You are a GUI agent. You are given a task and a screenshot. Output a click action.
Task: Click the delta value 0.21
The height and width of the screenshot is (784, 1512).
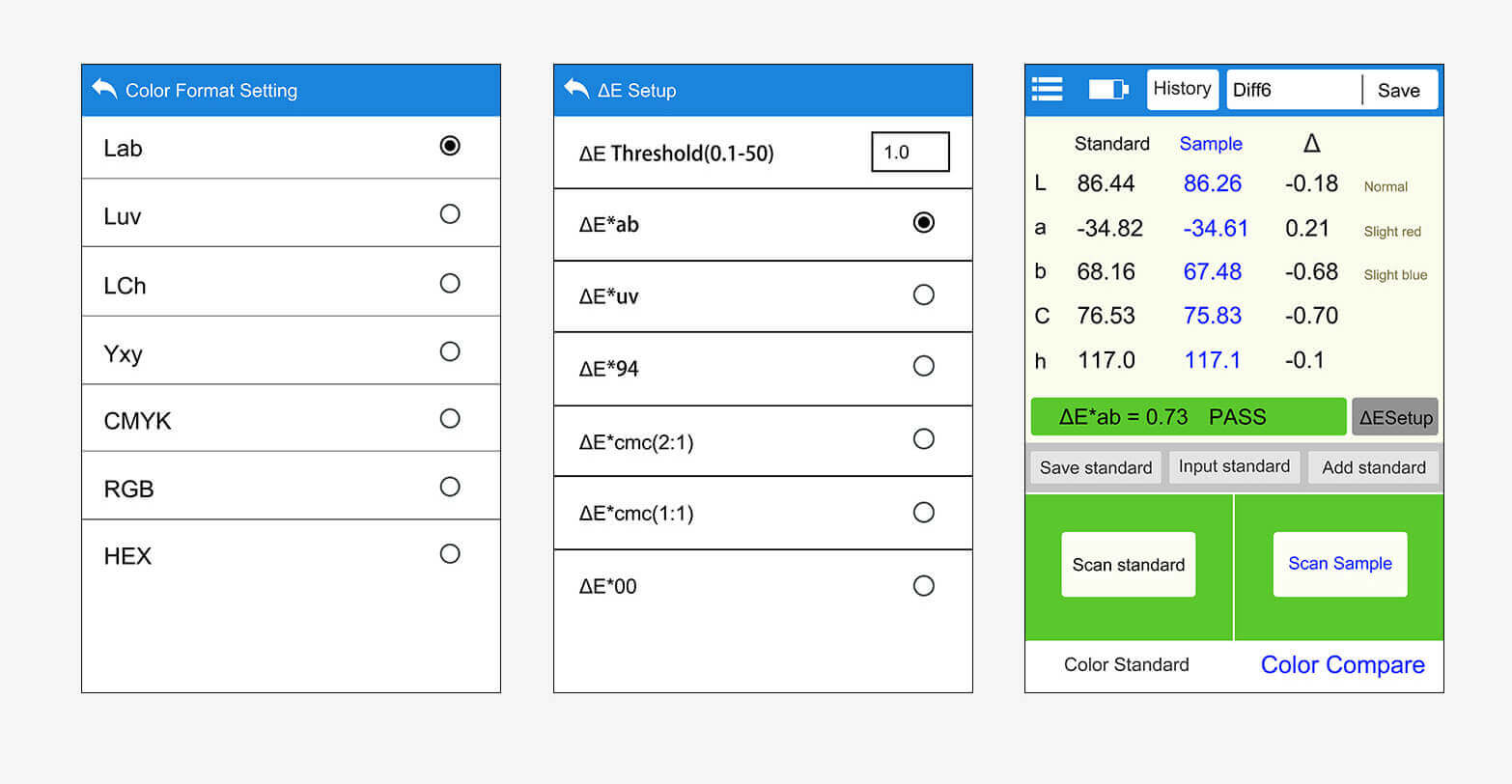[1307, 228]
